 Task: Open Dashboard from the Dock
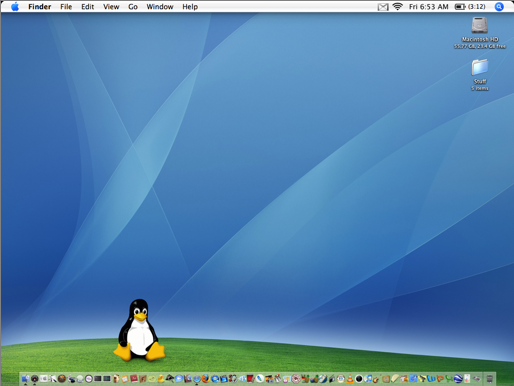[x=34, y=379]
